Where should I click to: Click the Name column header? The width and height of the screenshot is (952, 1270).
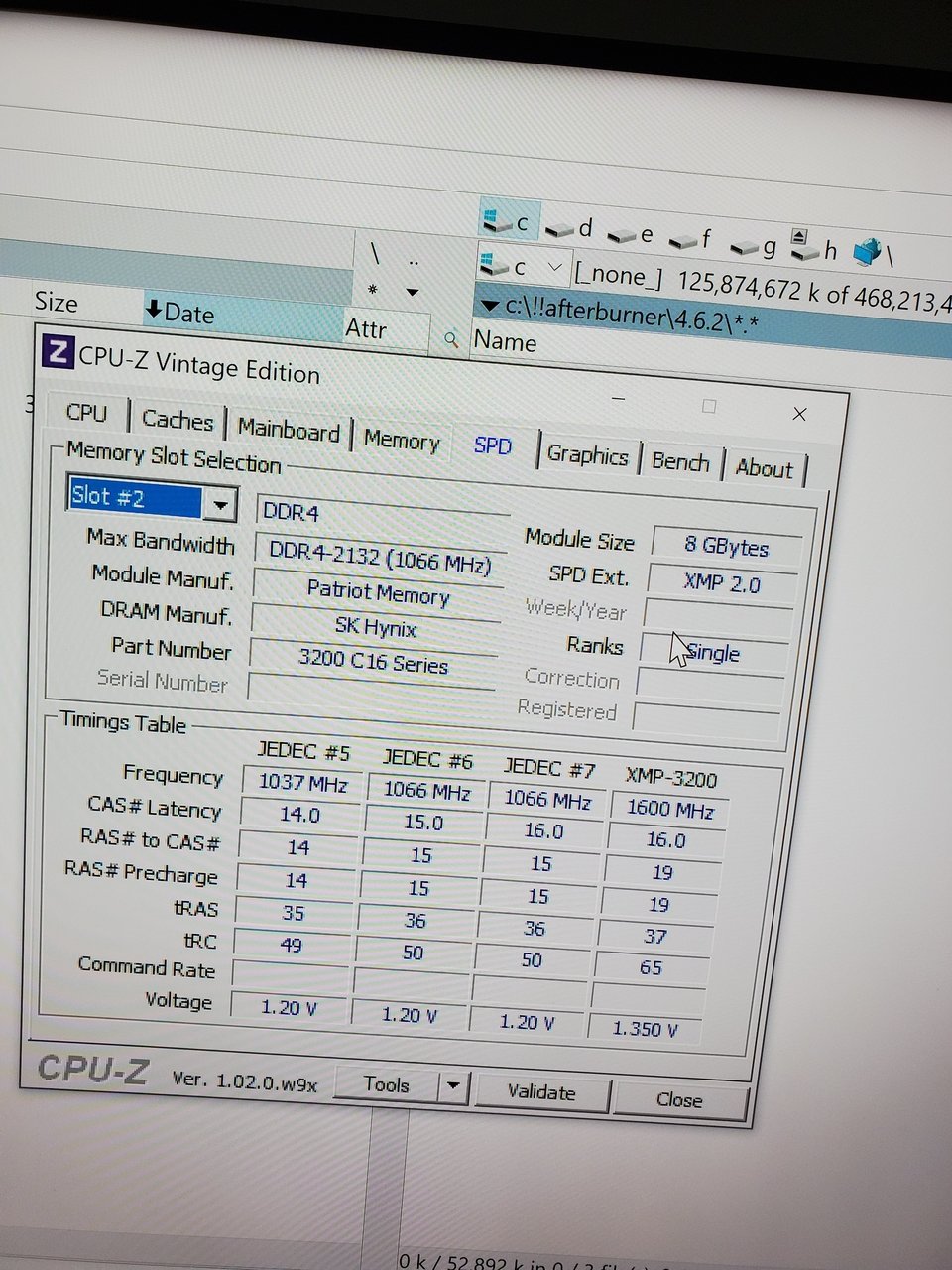506,342
